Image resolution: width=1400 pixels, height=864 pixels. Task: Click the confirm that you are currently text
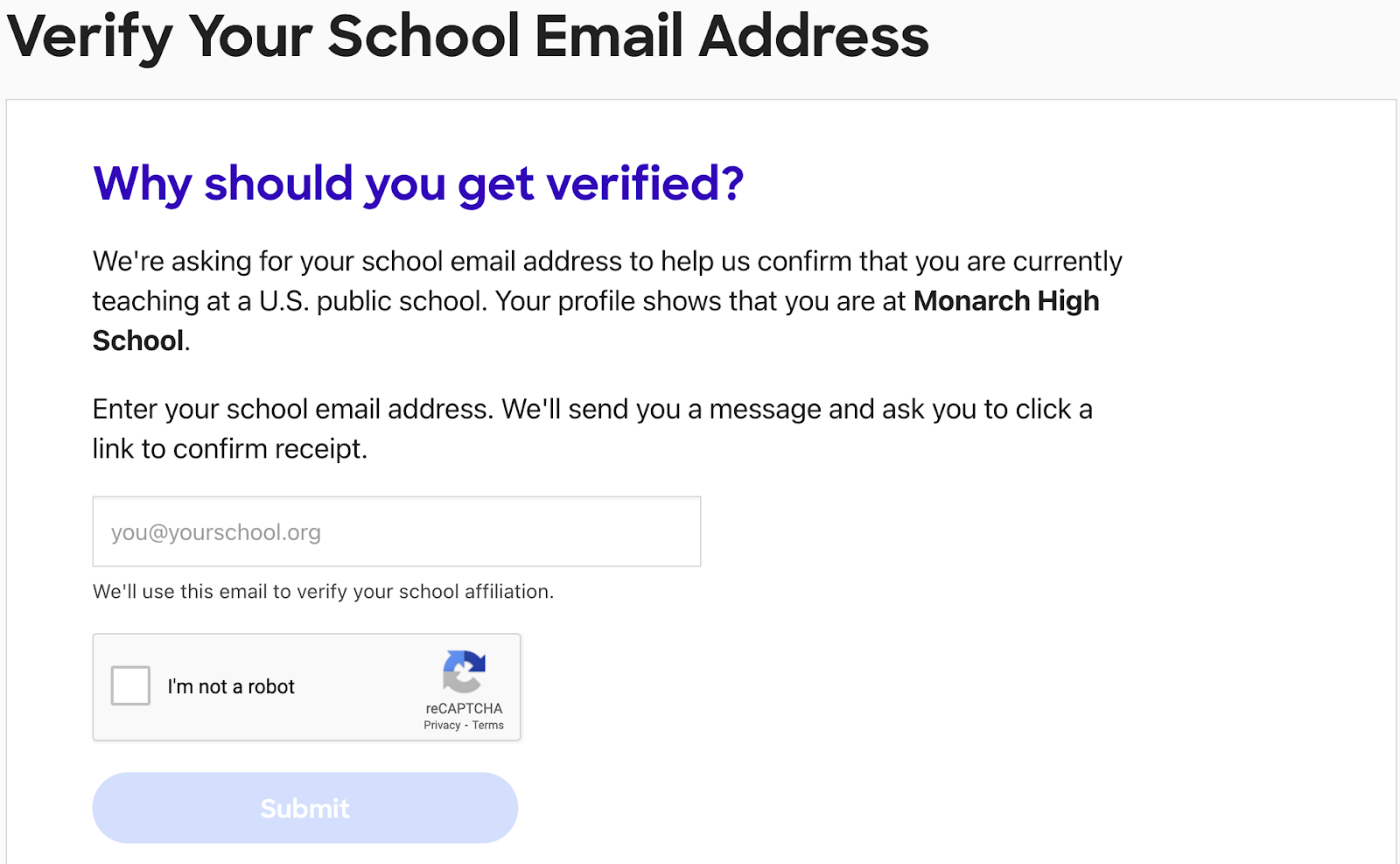coord(940,261)
